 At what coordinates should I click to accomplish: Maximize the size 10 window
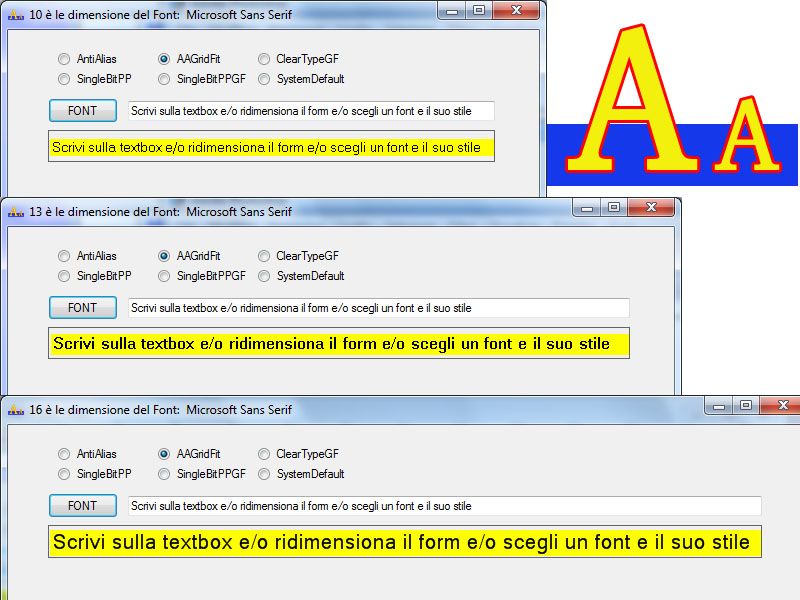click(479, 11)
